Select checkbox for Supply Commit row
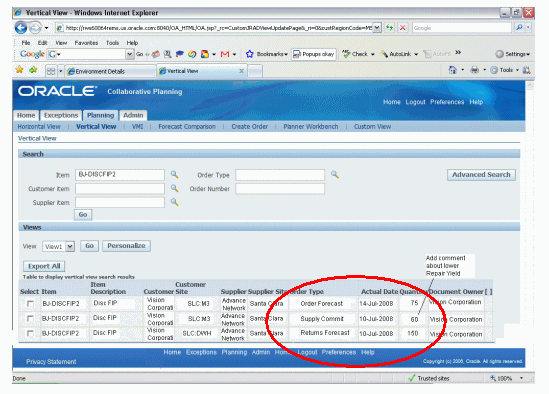549x394 pixels. point(30,318)
